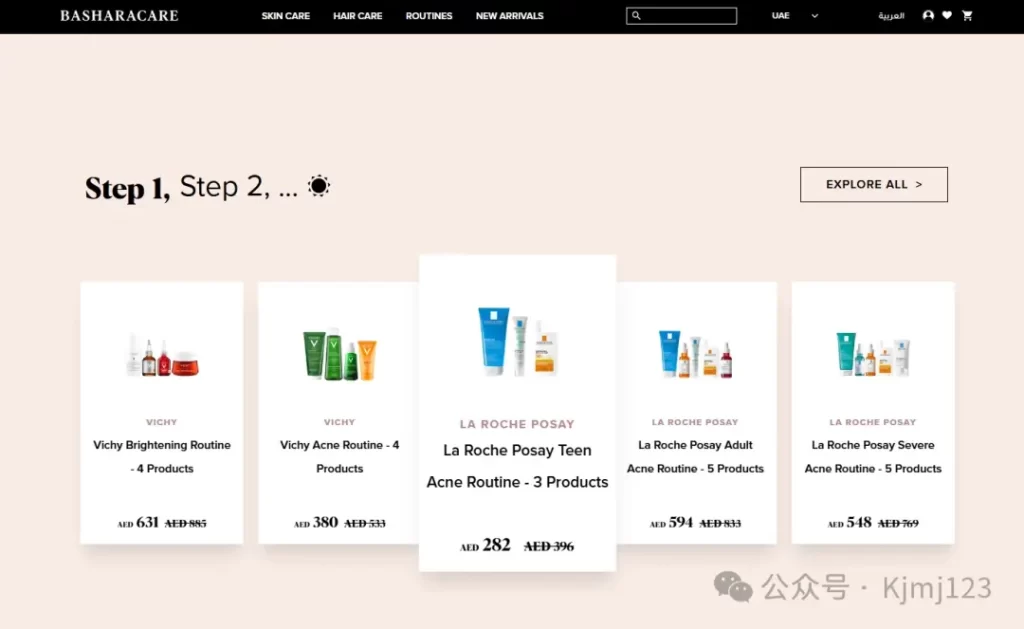Click the AED 282 price
Image resolution: width=1024 pixels, height=629 pixels.
coord(485,545)
